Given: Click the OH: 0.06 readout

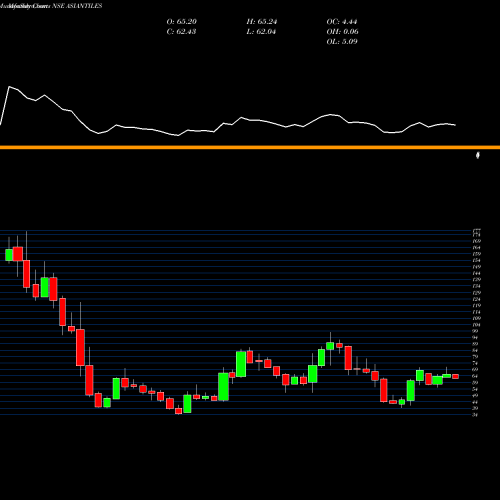Looking at the screenshot, I should (342, 32).
